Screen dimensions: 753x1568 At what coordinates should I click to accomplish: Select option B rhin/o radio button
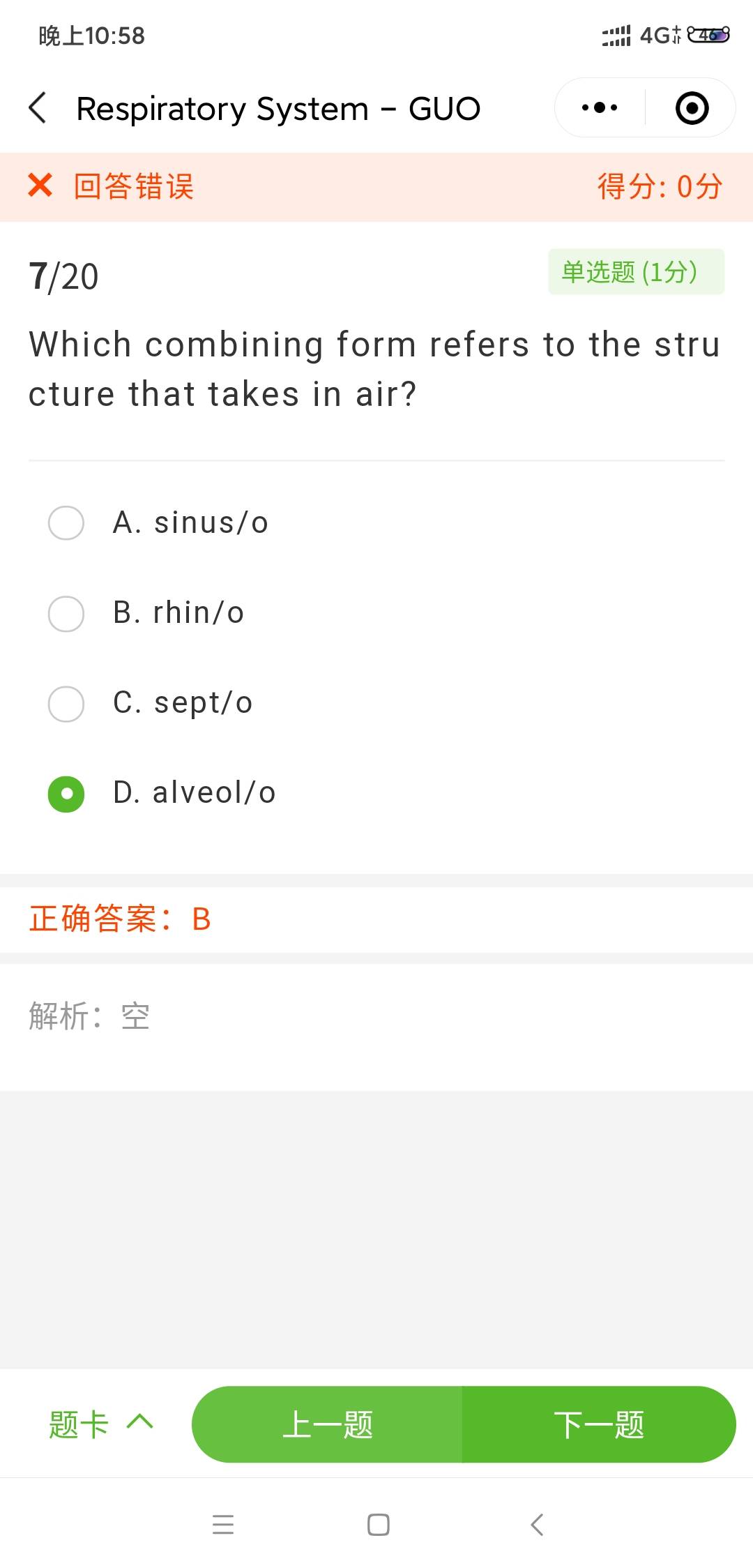click(x=66, y=614)
